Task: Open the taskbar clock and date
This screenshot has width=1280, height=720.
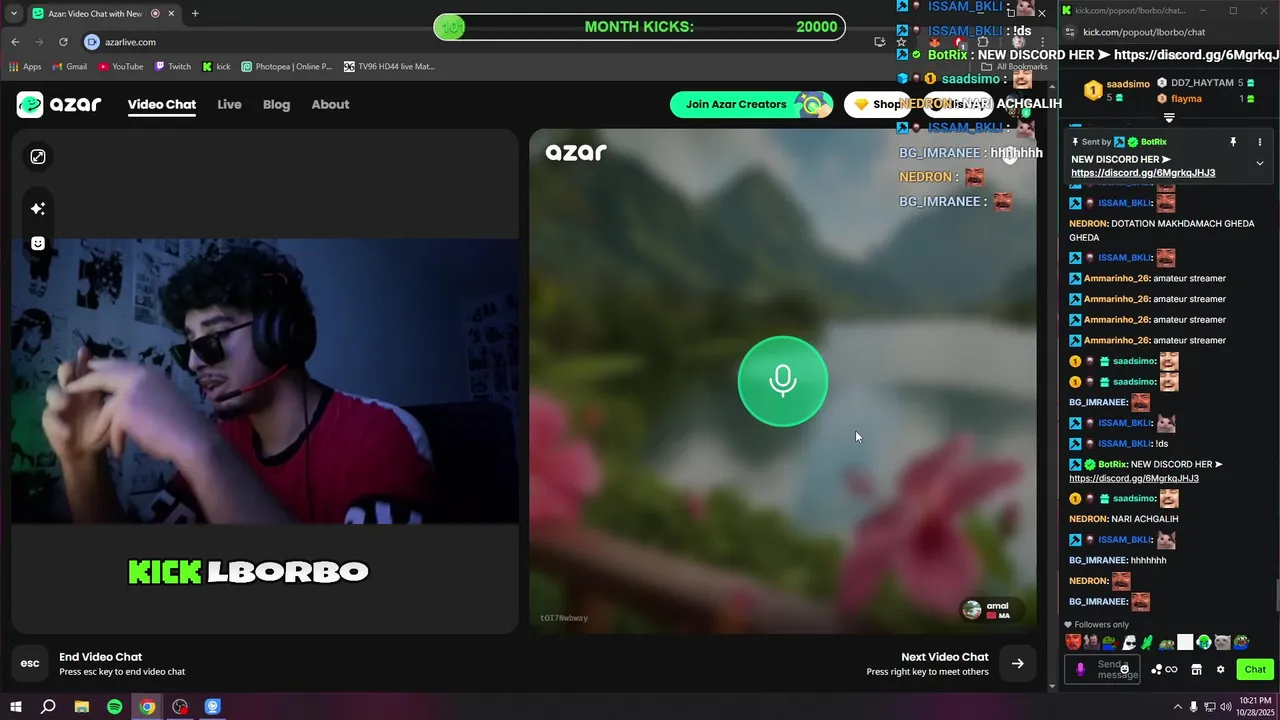Action: [x=1253, y=707]
